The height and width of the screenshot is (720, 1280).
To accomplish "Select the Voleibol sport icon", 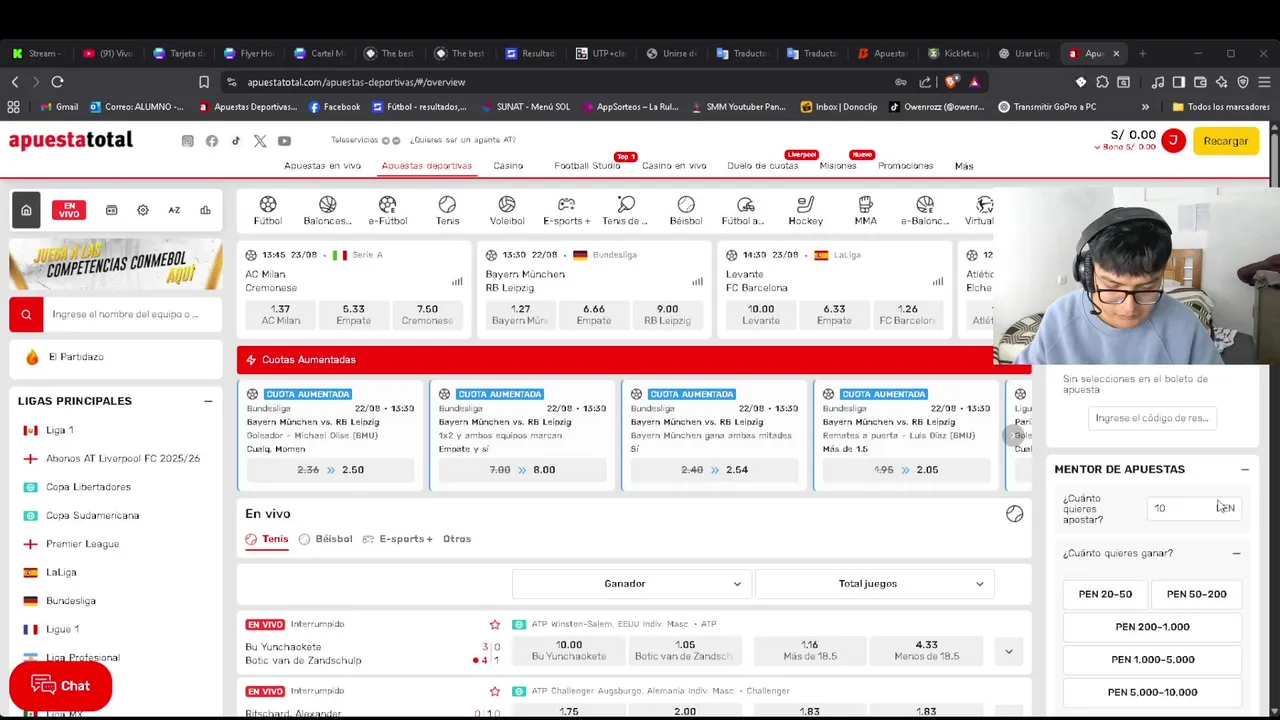I will coord(507,210).
